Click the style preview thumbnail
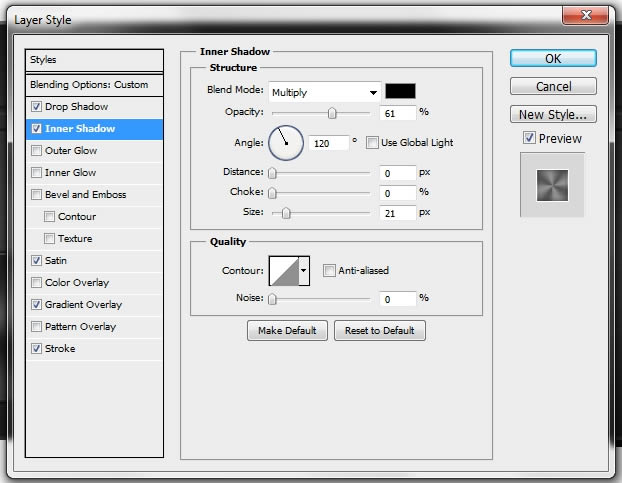The width and height of the screenshot is (622, 483). (552, 185)
